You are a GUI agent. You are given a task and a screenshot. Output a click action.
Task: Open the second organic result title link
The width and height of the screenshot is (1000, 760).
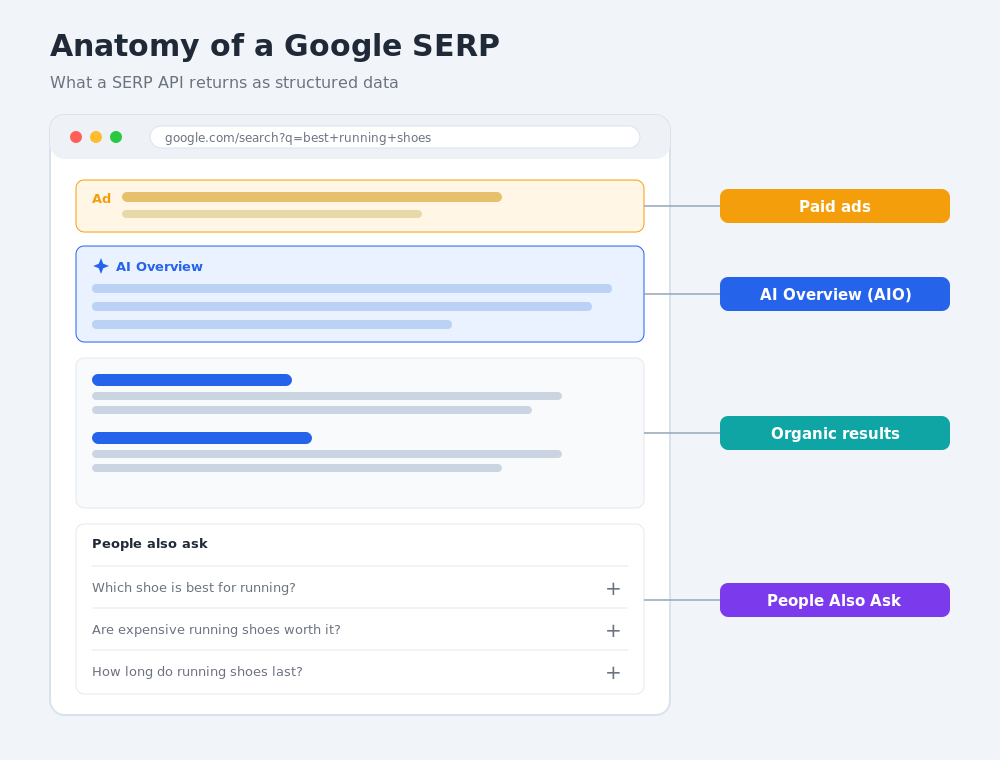coord(202,438)
